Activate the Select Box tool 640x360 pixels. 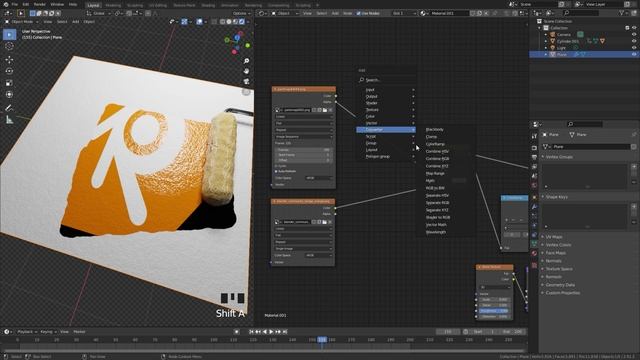tap(9, 35)
